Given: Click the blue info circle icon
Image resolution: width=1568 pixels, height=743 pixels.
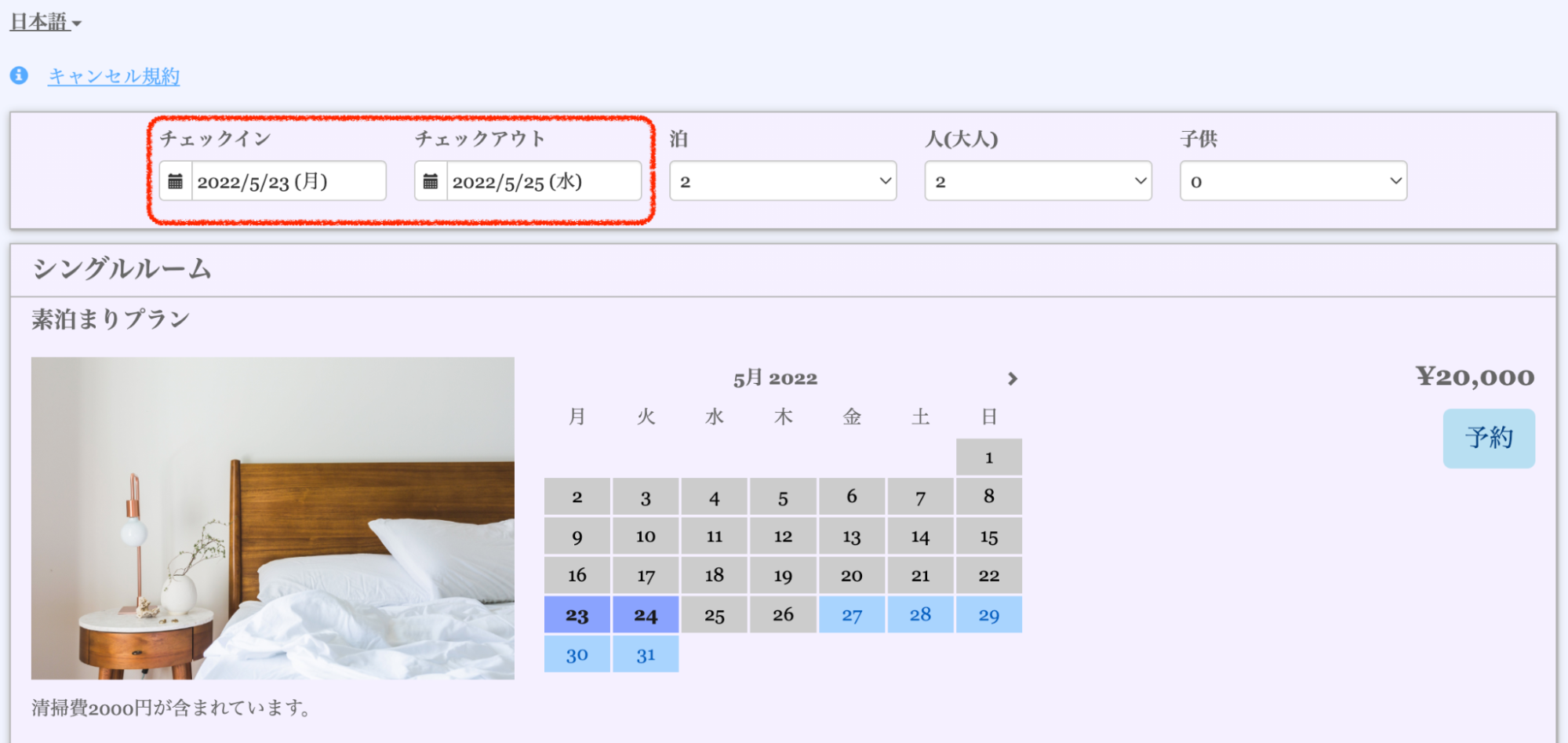Looking at the screenshot, I should pyautogui.click(x=19, y=75).
